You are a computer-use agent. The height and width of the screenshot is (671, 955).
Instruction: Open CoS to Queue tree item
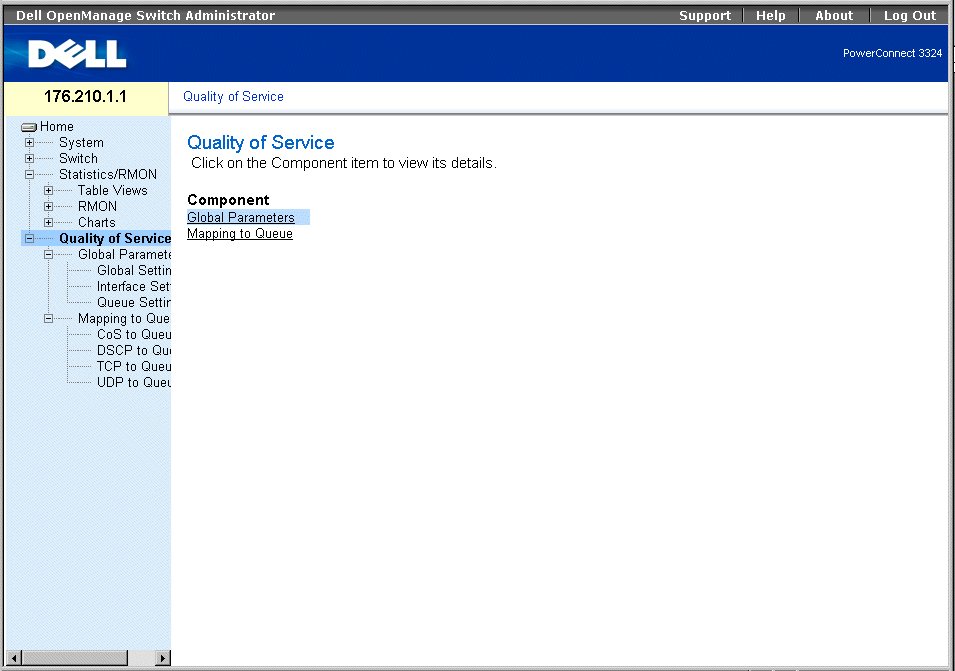[134, 334]
